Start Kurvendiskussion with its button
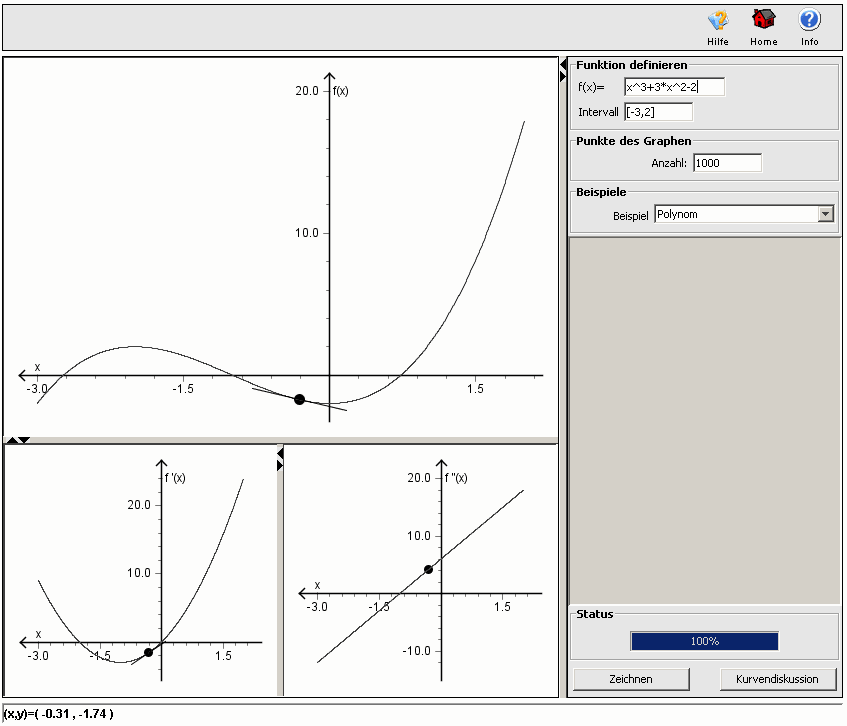This screenshot has width=847, height=726. pos(778,679)
